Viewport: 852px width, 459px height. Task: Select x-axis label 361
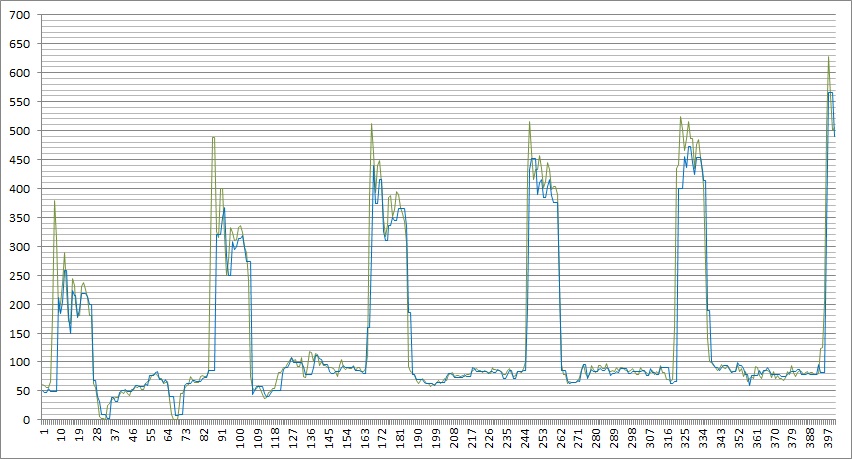pyautogui.click(x=758, y=438)
